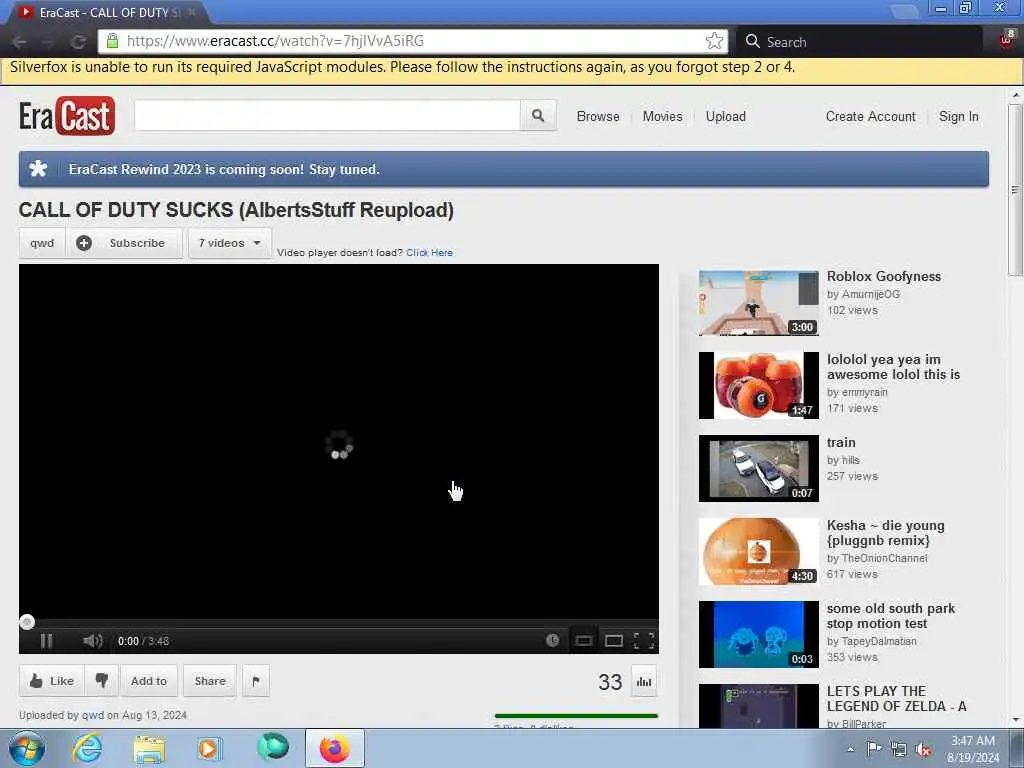The height and width of the screenshot is (768, 1024).
Task: Click the browser Search field
Action: 859,42
